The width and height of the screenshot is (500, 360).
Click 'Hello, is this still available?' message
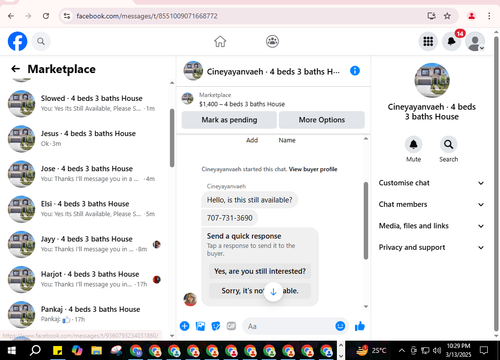(249, 200)
